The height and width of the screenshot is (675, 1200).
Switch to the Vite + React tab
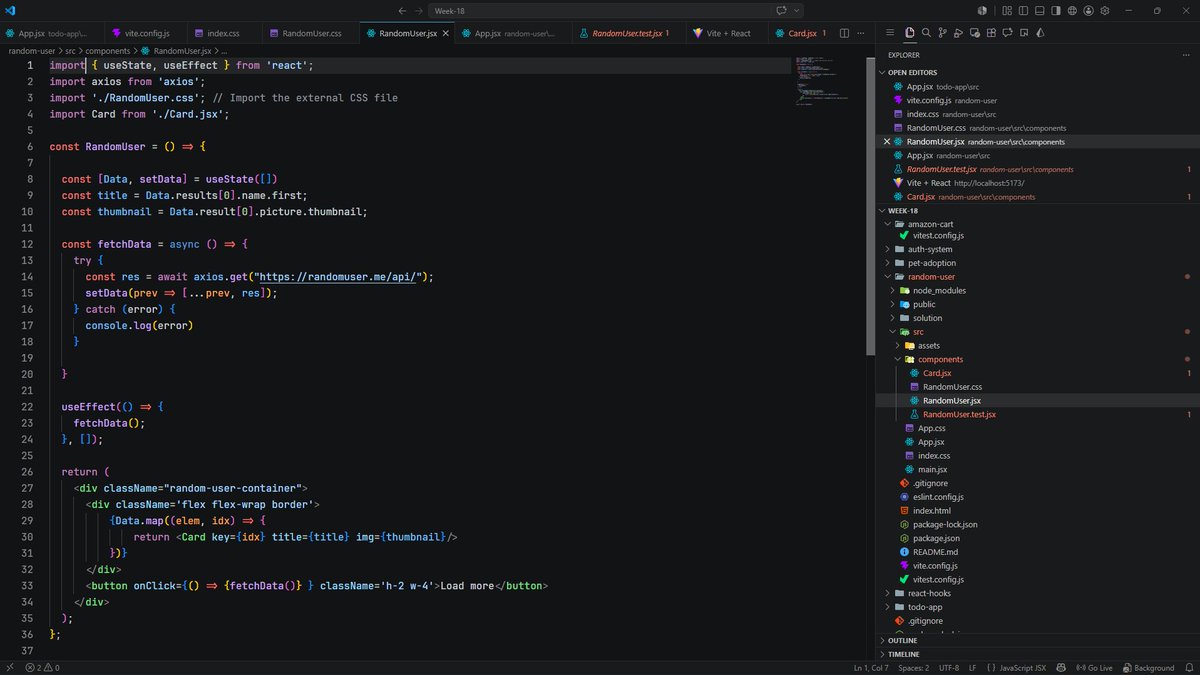click(727, 33)
